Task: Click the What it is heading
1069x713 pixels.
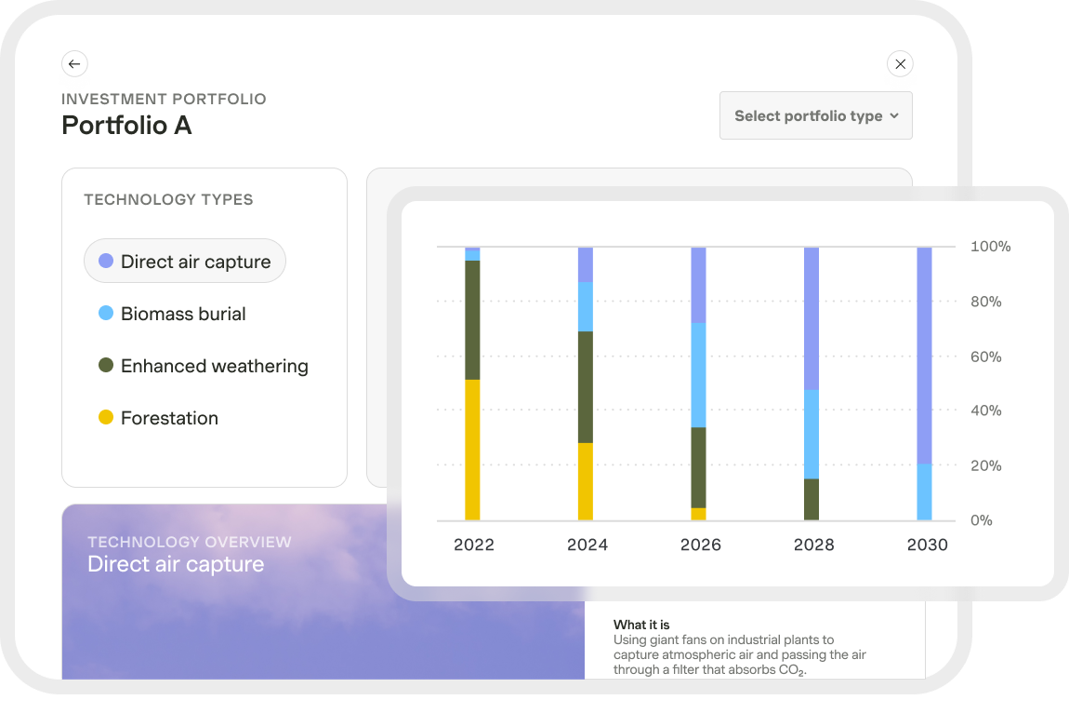Action: (x=642, y=624)
